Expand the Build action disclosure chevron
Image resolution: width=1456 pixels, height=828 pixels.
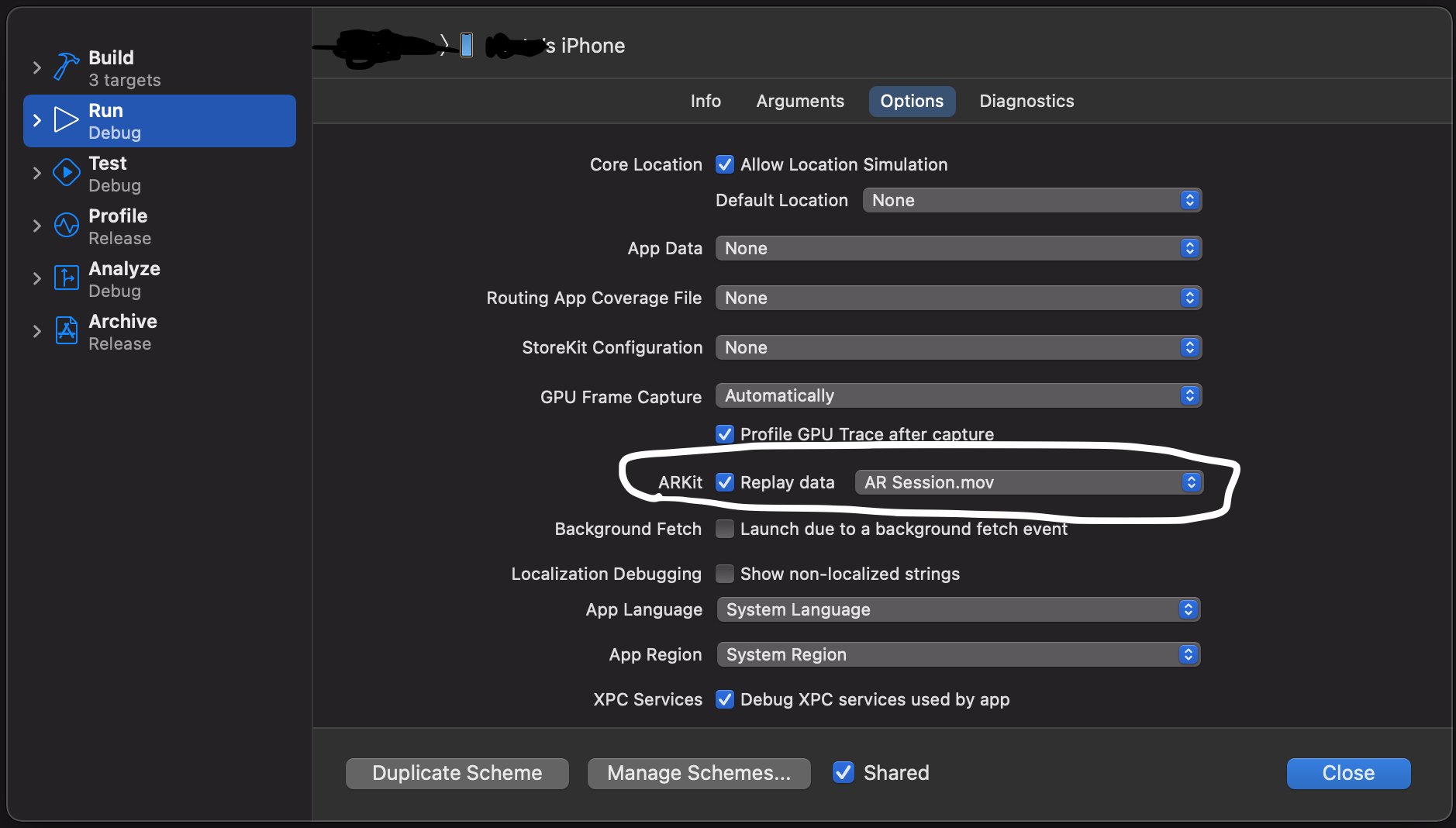pos(36,67)
